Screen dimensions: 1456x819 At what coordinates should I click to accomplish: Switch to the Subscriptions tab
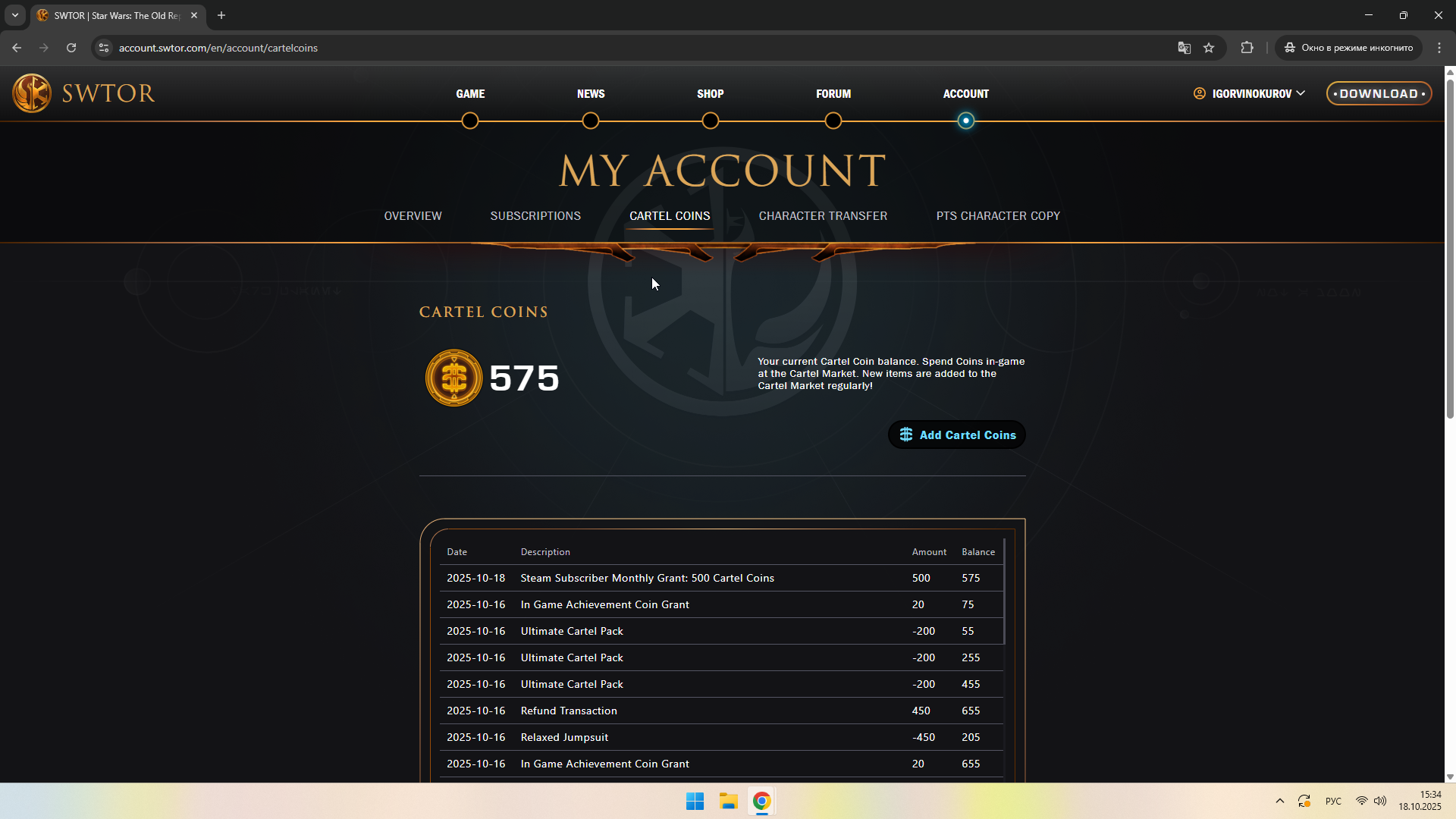(535, 216)
